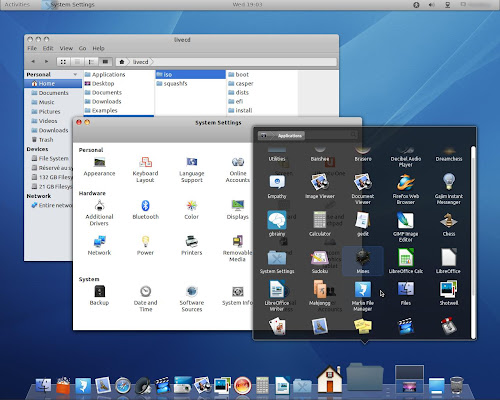Open Keyboard Layout settings
The height and width of the screenshot is (400, 500).
[x=145, y=170]
